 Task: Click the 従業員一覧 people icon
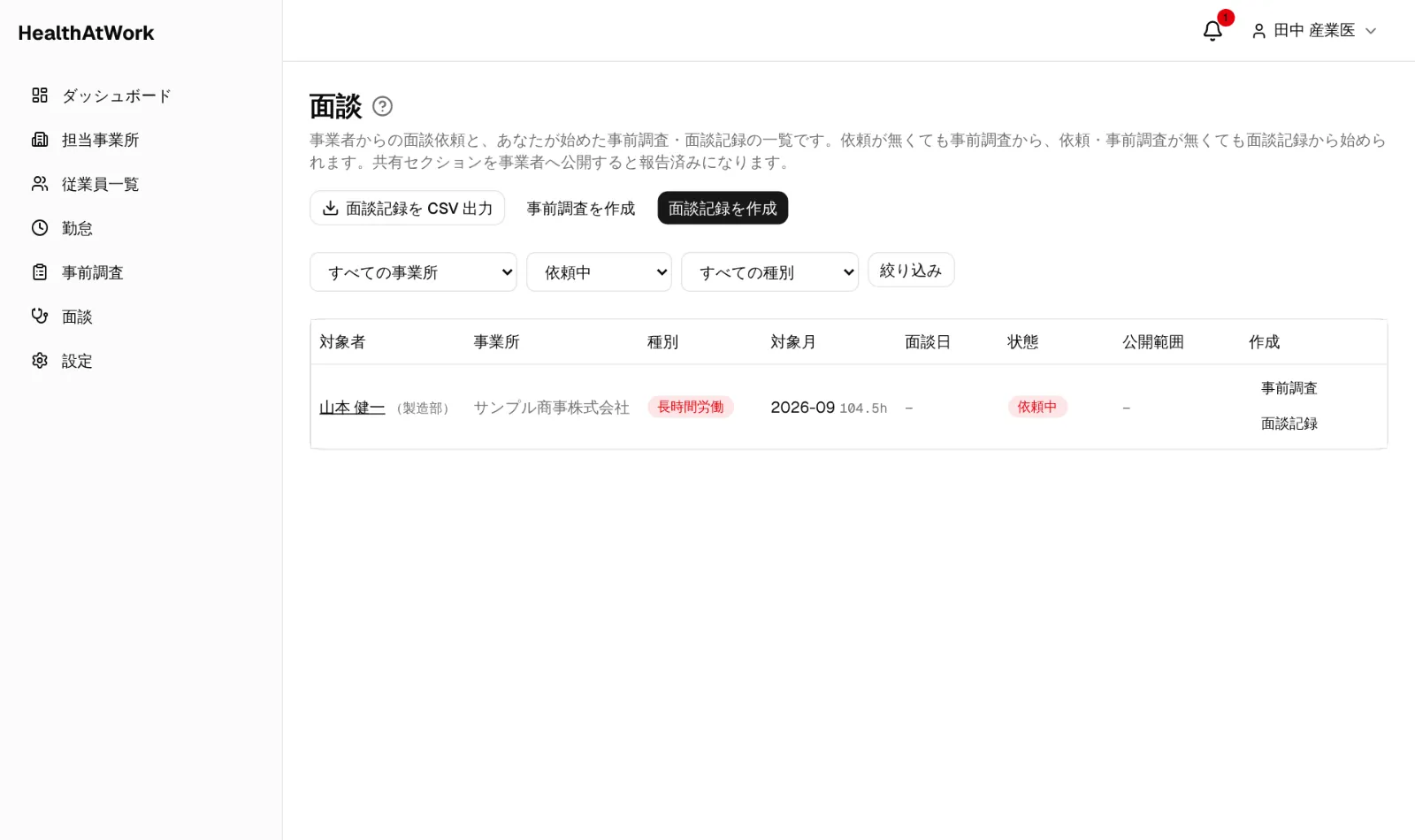point(40,184)
